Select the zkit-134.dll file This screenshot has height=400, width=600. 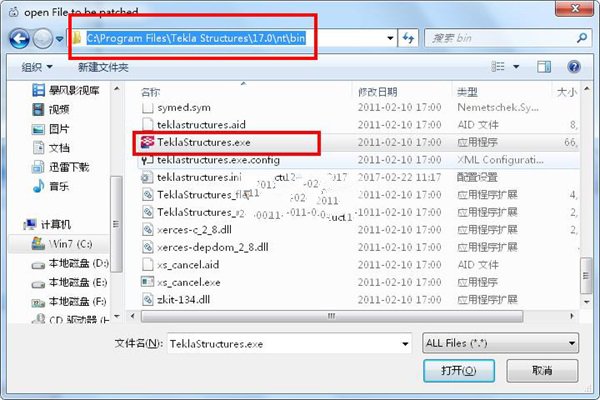pos(183,300)
